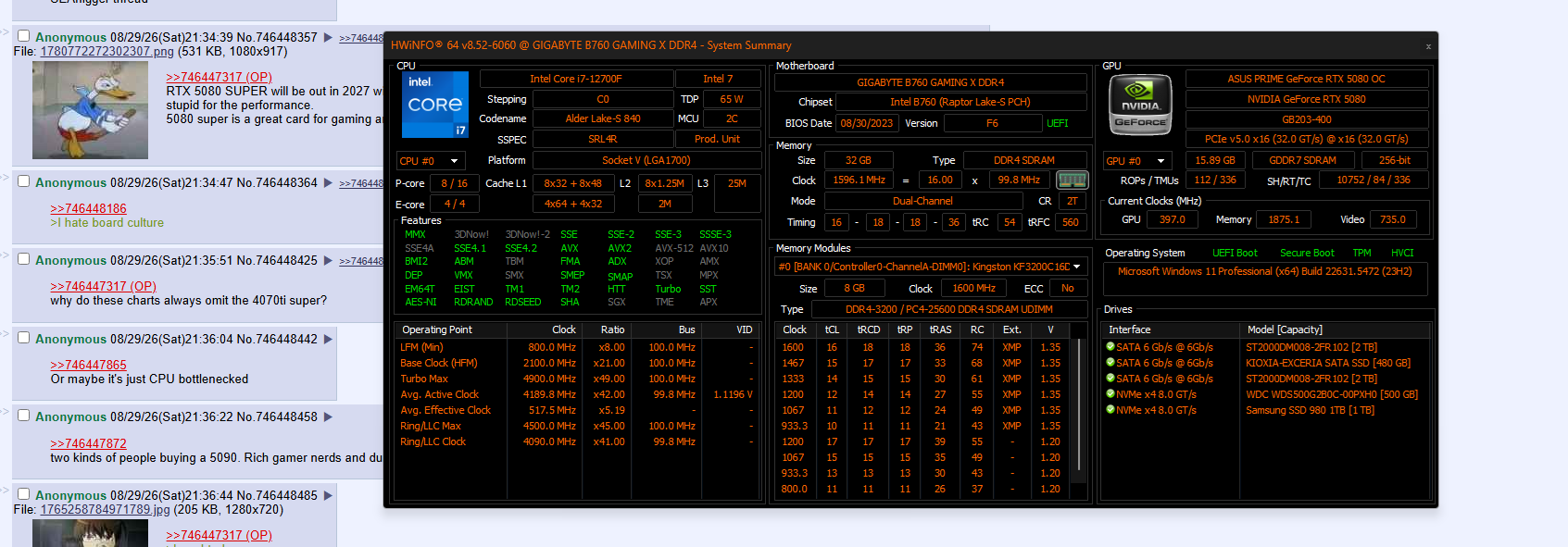The height and width of the screenshot is (547, 1568).
Task: Click the 1596.1 MHz memory clock field
Action: coord(859,181)
